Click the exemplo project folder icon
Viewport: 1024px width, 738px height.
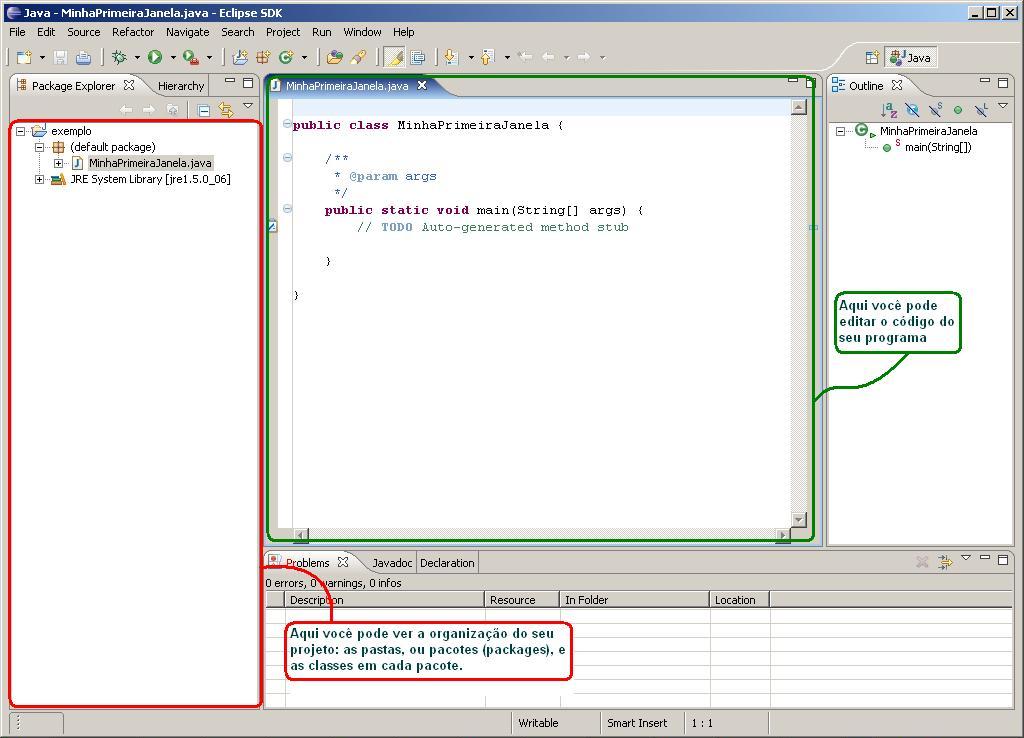tap(39, 131)
